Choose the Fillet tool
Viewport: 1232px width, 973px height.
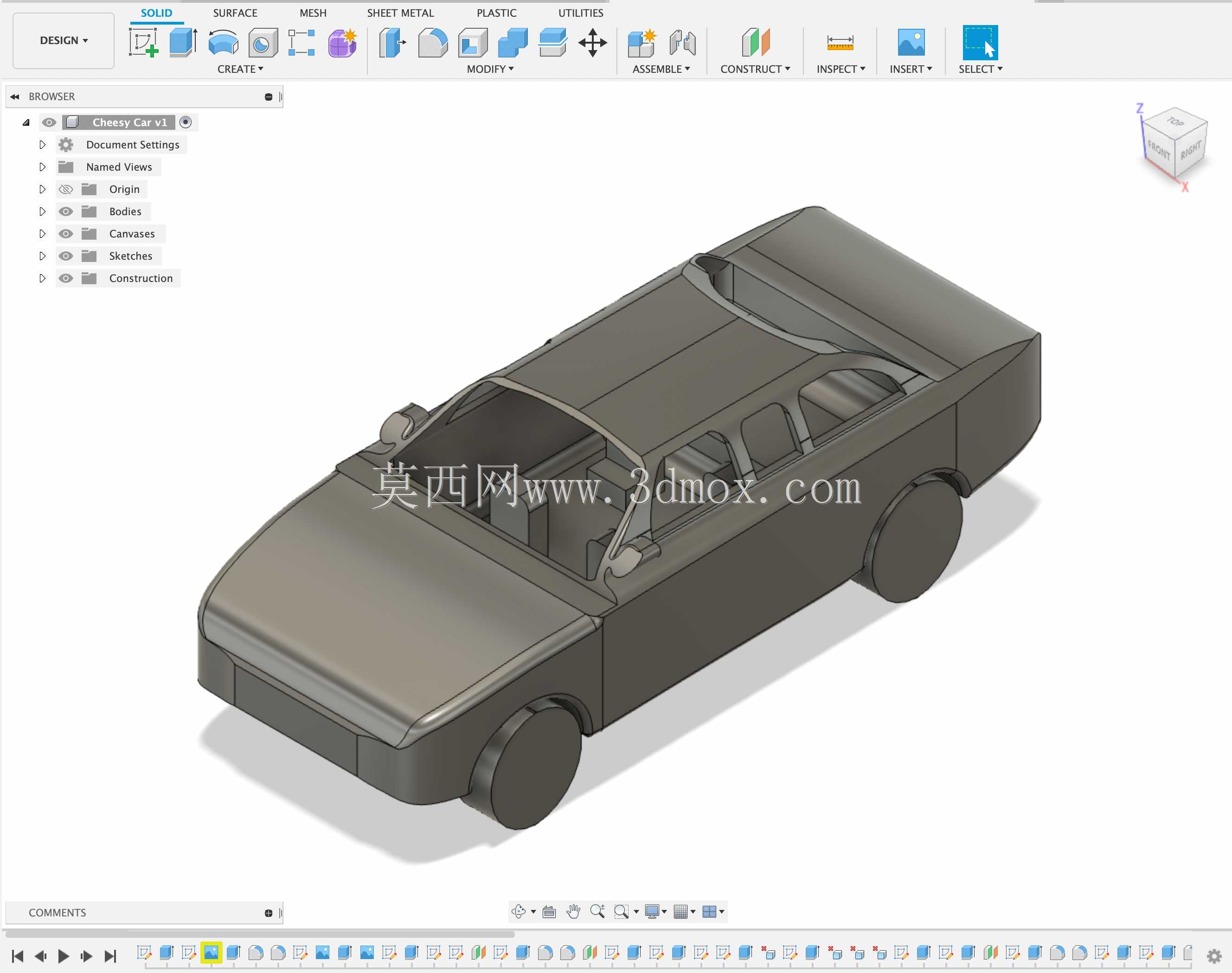point(432,43)
